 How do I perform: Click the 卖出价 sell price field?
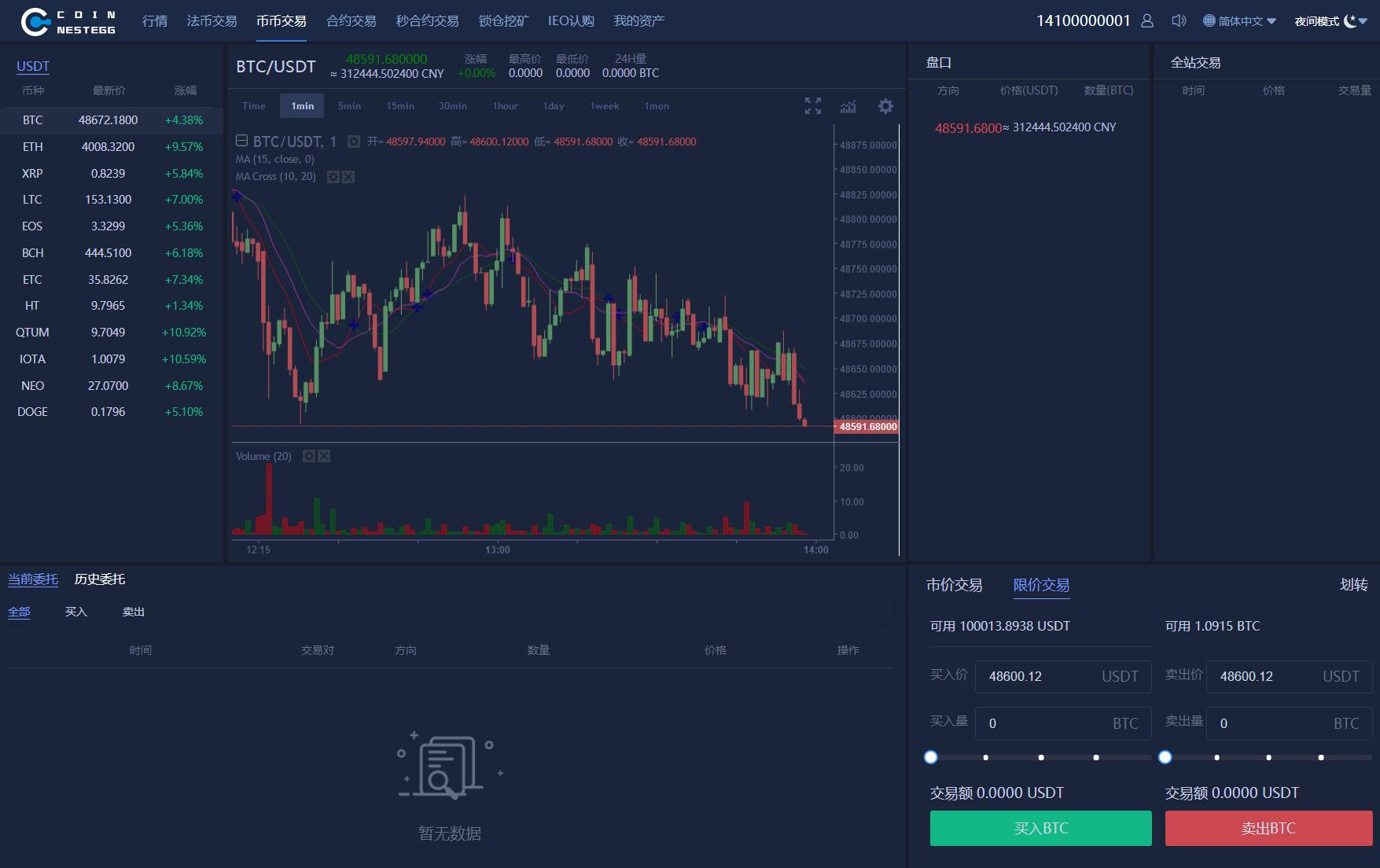point(1290,676)
